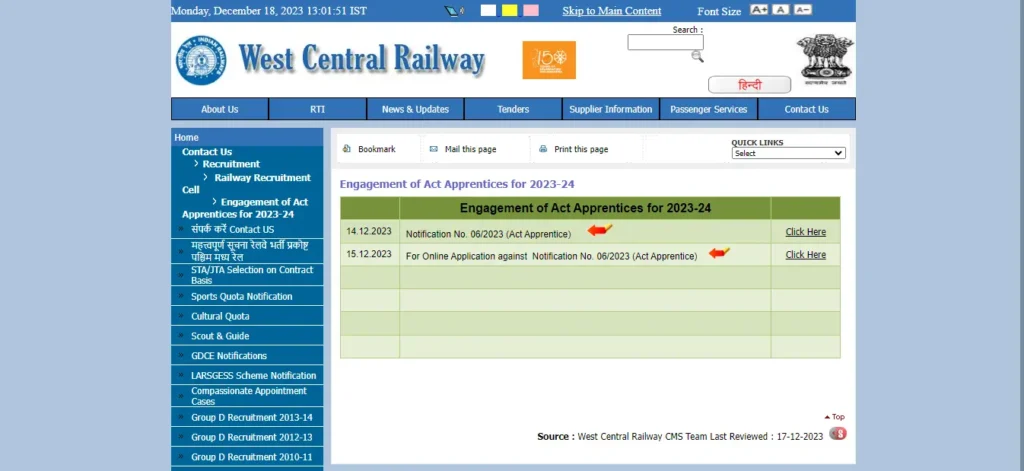Select the white color theme swatch
Image resolution: width=1024 pixels, height=471 pixels.
tap(488, 10)
